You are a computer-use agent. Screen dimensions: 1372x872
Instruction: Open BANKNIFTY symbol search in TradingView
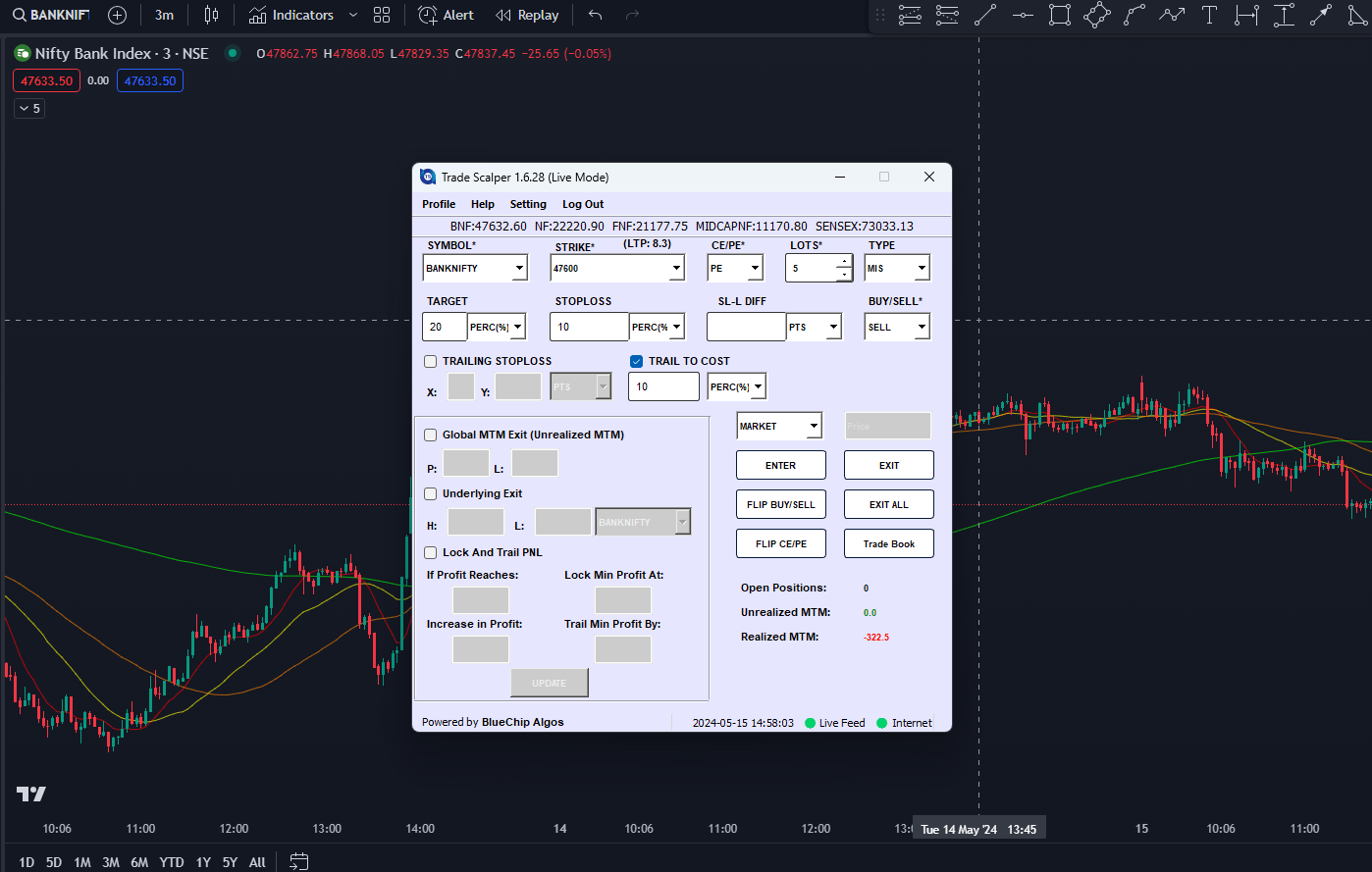pyautogui.click(x=51, y=15)
